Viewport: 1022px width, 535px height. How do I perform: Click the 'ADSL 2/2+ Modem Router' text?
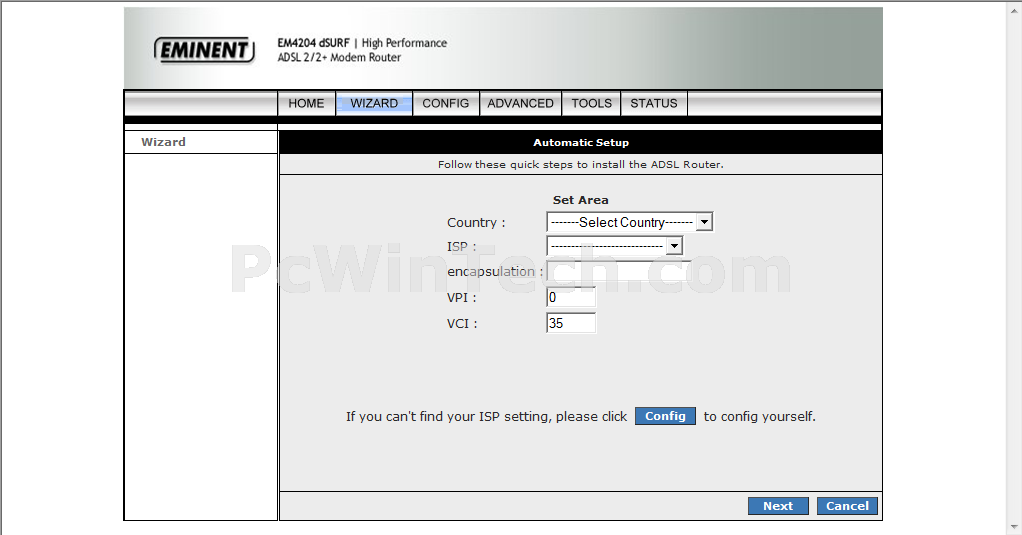tap(340, 57)
